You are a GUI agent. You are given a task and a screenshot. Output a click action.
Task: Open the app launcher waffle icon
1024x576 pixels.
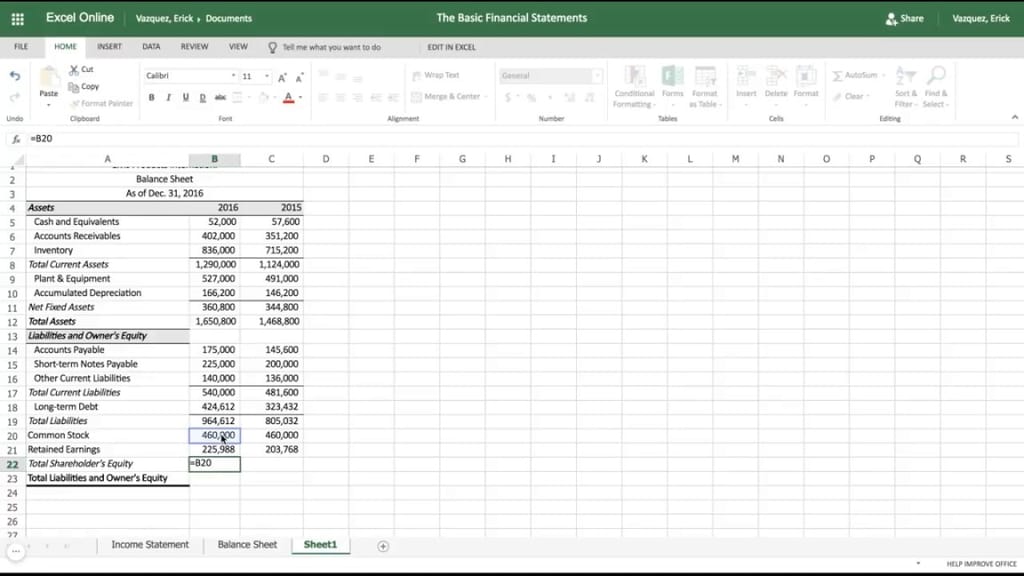tap(18, 19)
